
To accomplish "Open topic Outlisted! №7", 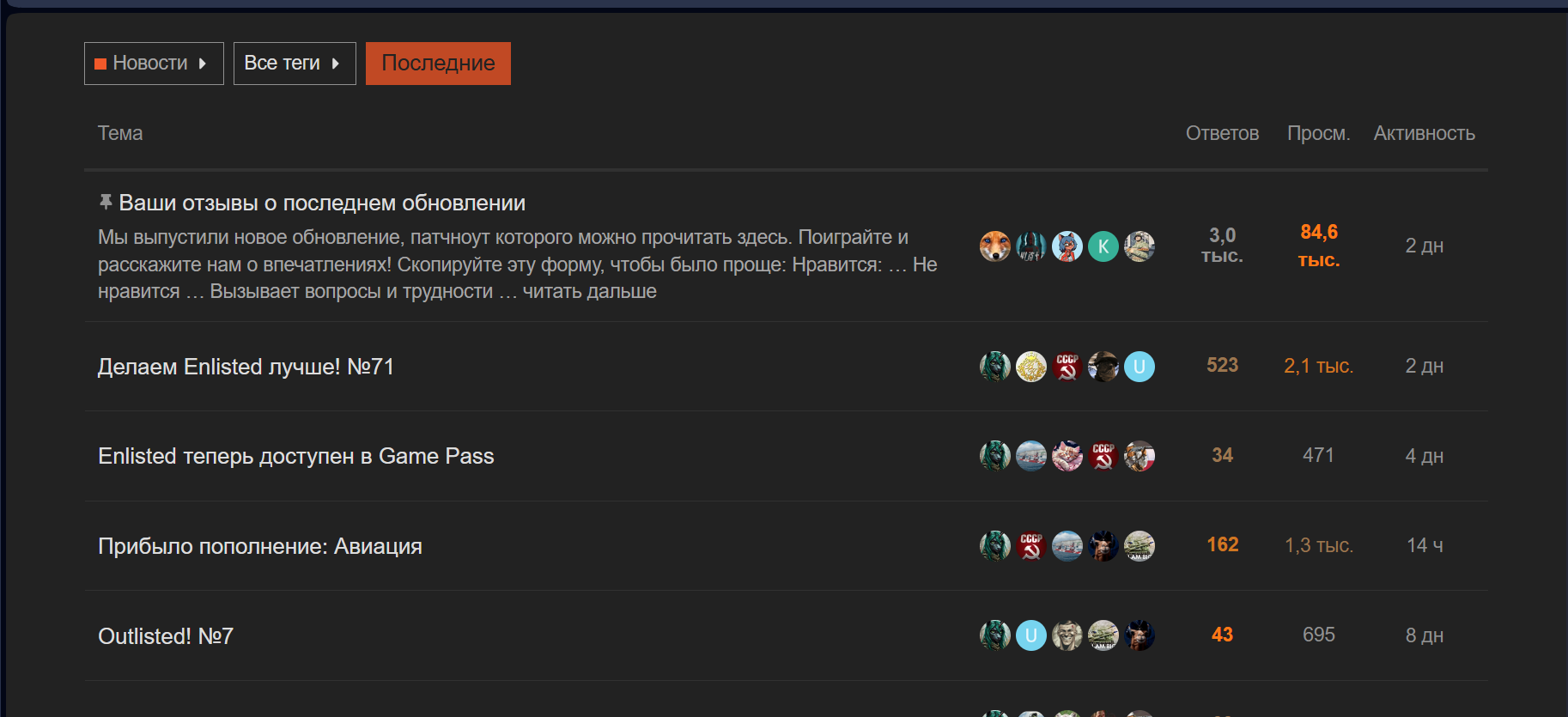I will [x=166, y=636].
